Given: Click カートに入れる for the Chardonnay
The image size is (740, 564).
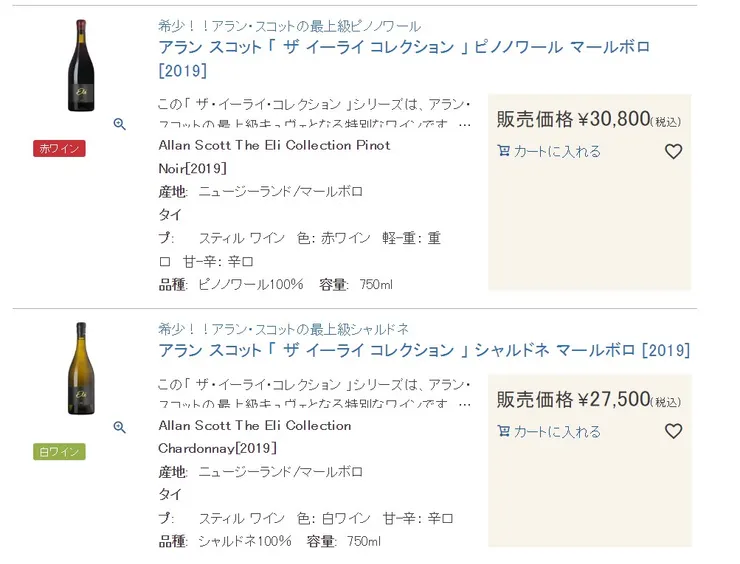Looking at the screenshot, I should pyautogui.click(x=557, y=432).
